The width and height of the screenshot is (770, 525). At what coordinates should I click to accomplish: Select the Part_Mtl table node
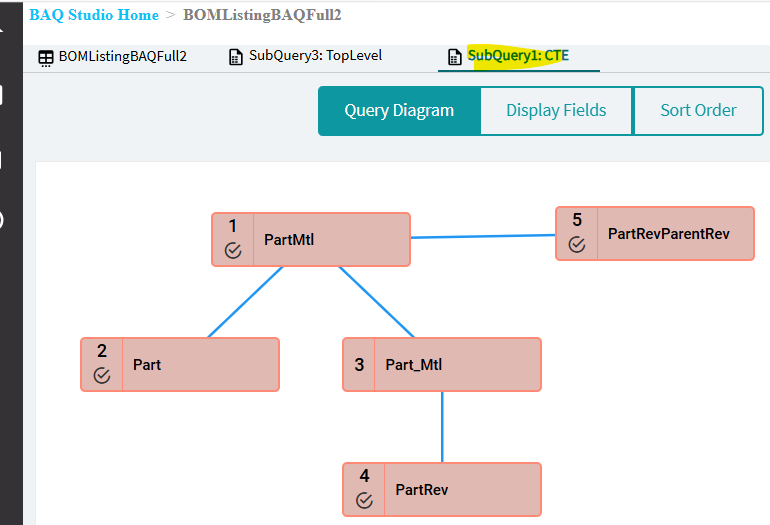point(442,364)
